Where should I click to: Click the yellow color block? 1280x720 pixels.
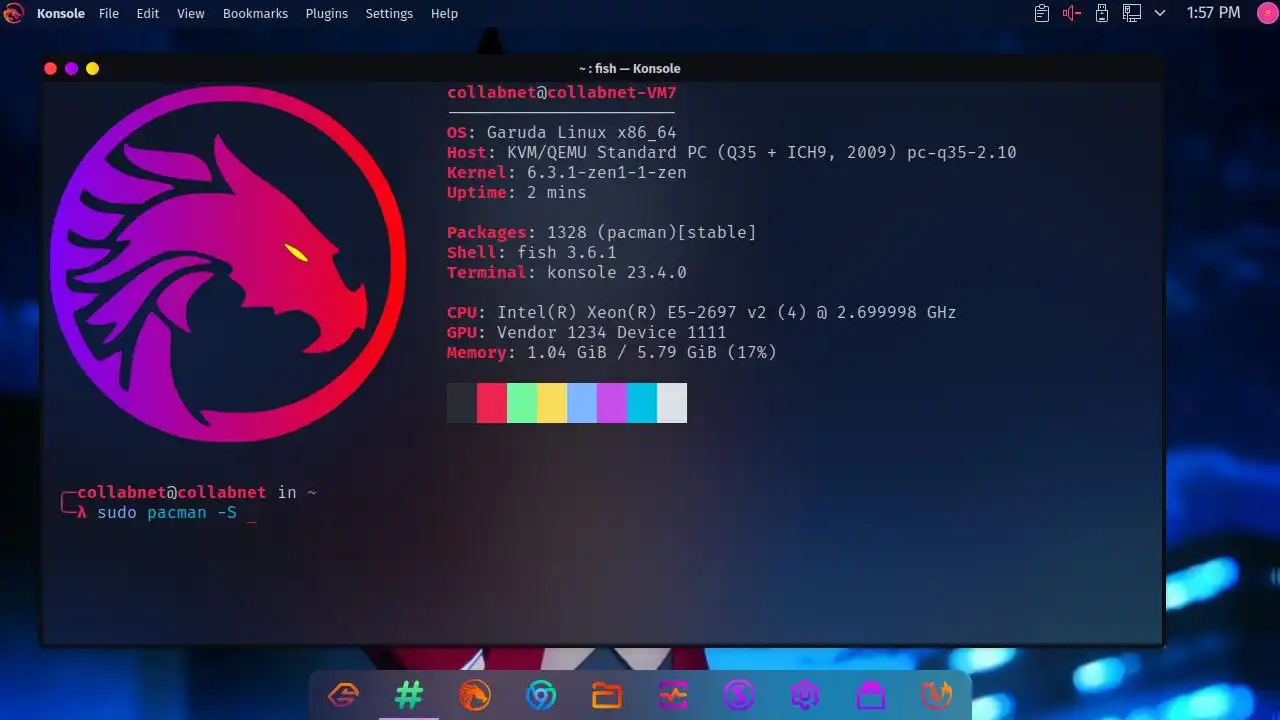coord(552,403)
